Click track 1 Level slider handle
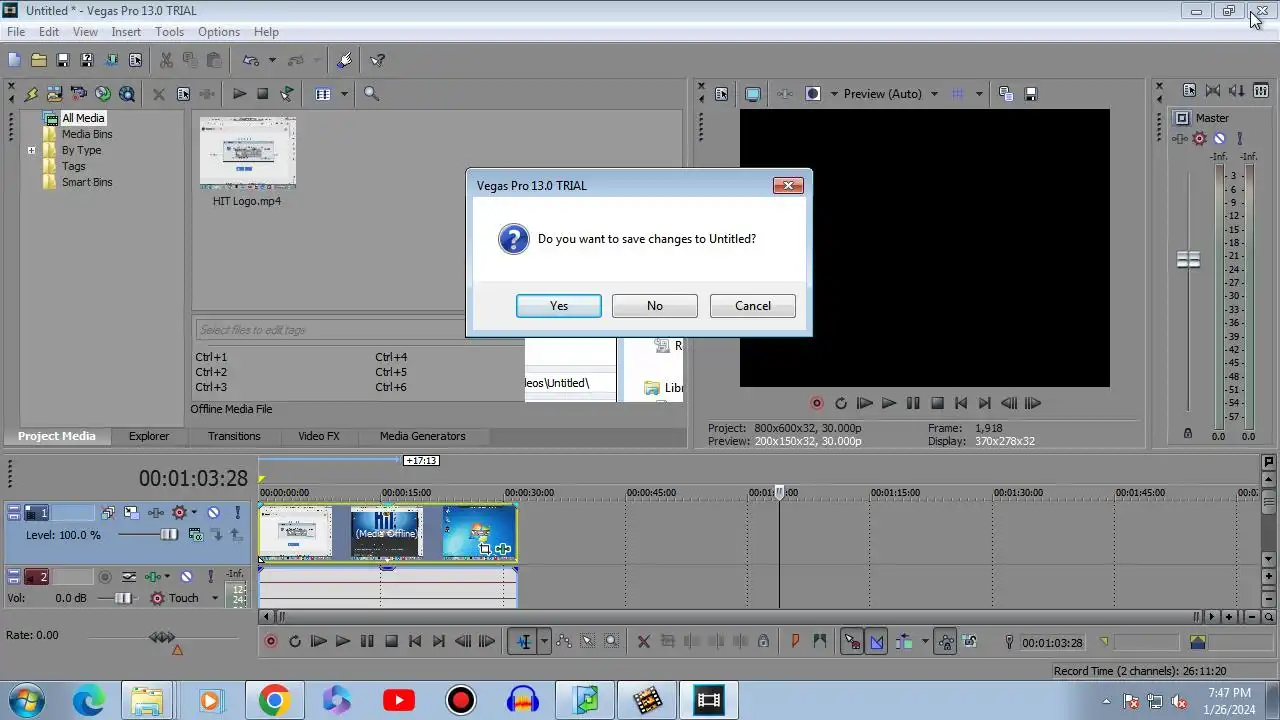The image size is (1280, 720). click(170, 535)
